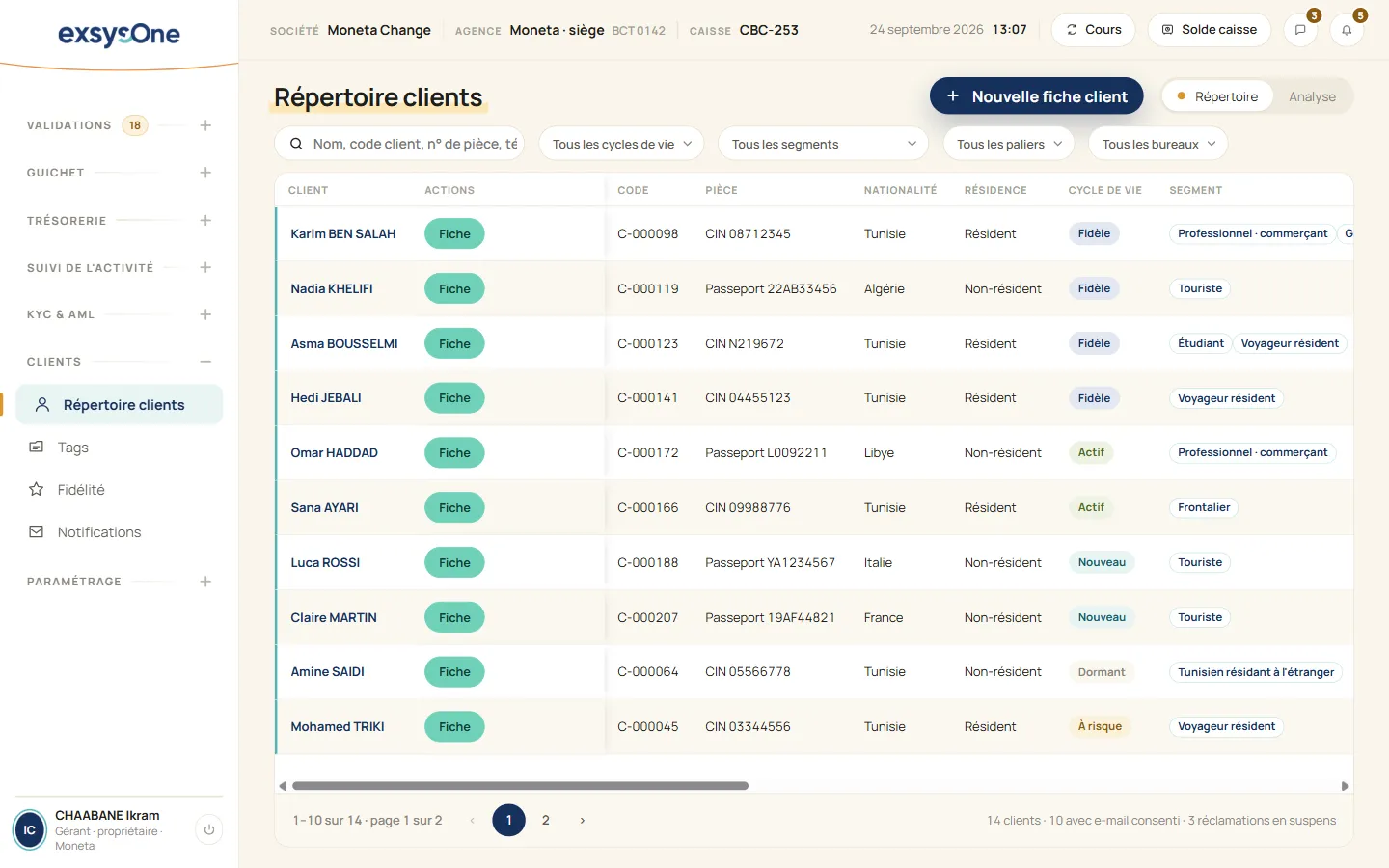Click the exsysOne logo
This screenshot has height=868, width=1389.
(119, 35)
